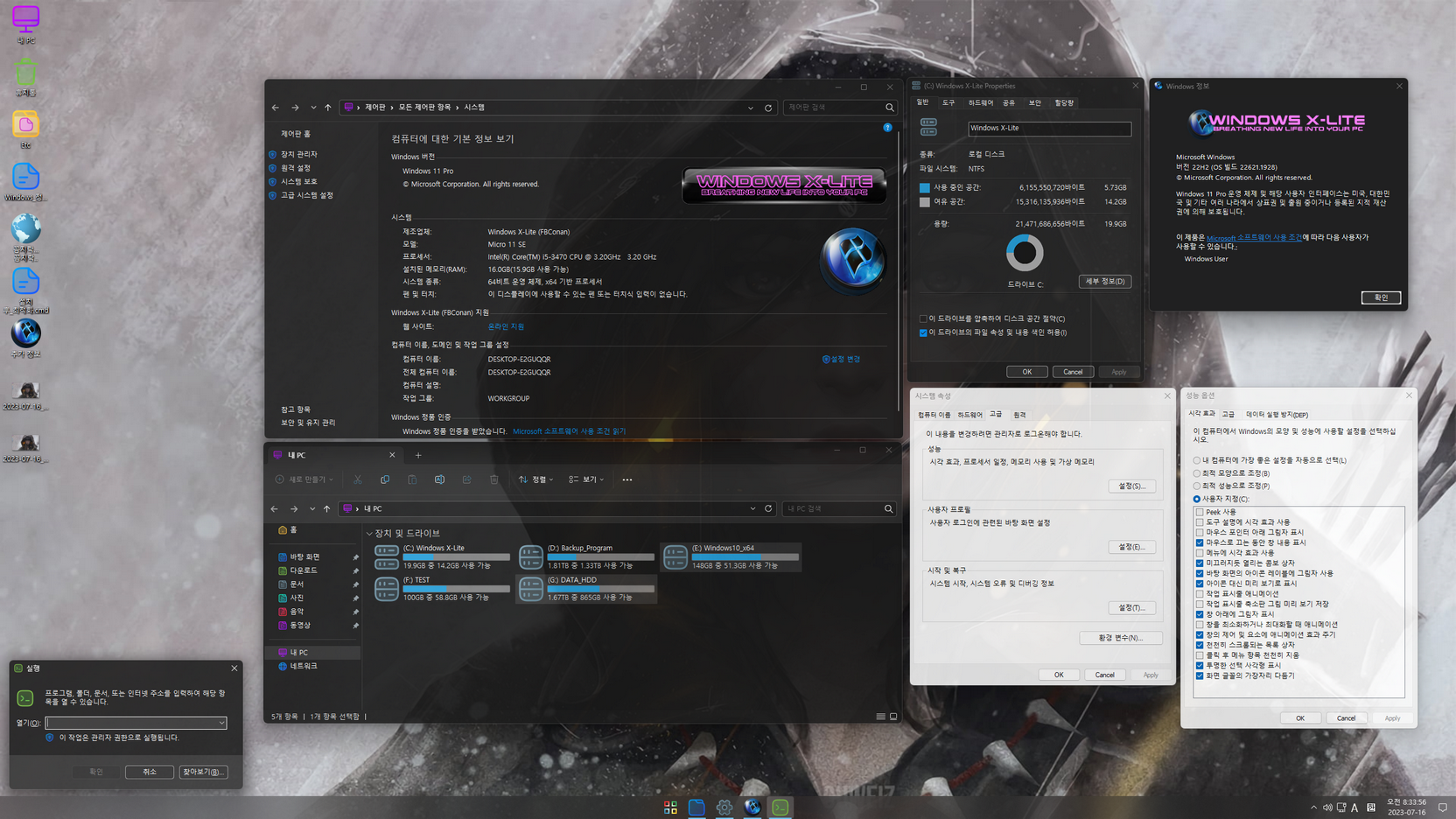
Task: Click 환경 변수(N)... button
Action: [1120, 638]
